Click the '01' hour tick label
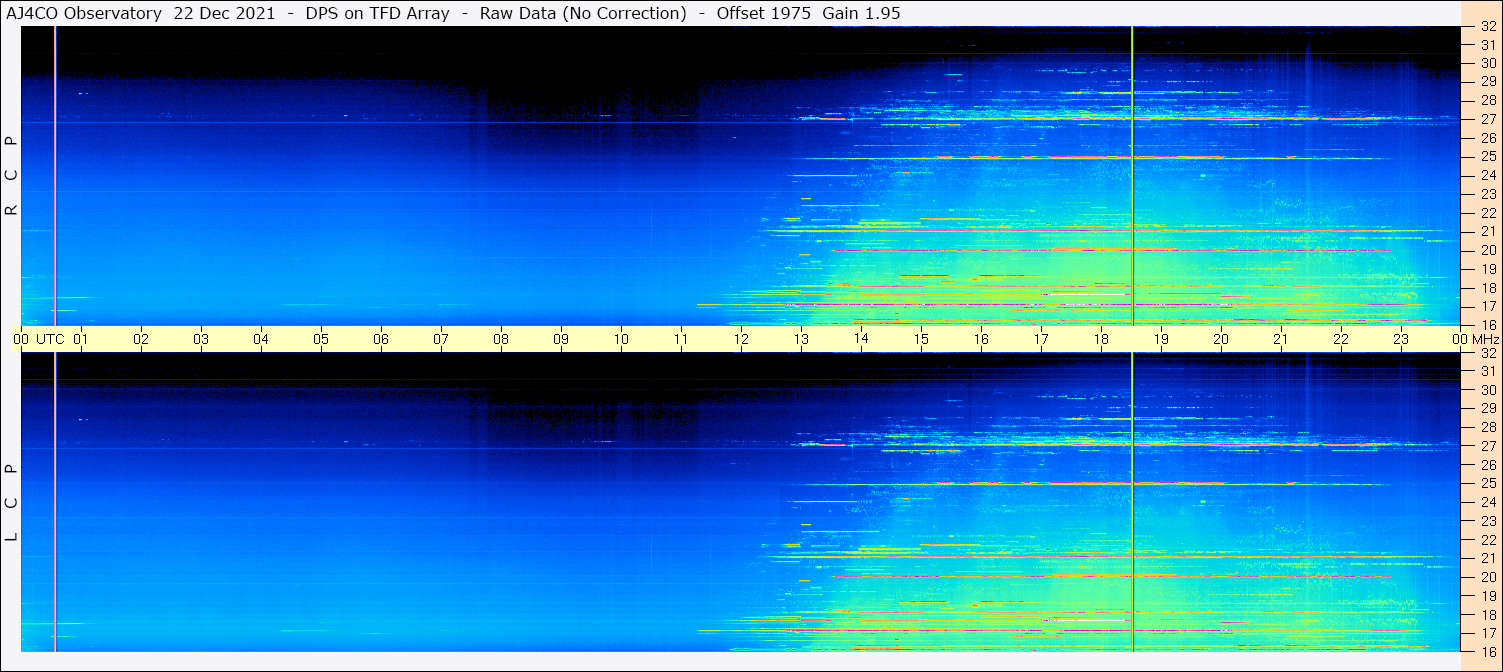Image resolution: width=1503 pixels, height=672 pixels. pyautogui.click(x=81, y=339)
